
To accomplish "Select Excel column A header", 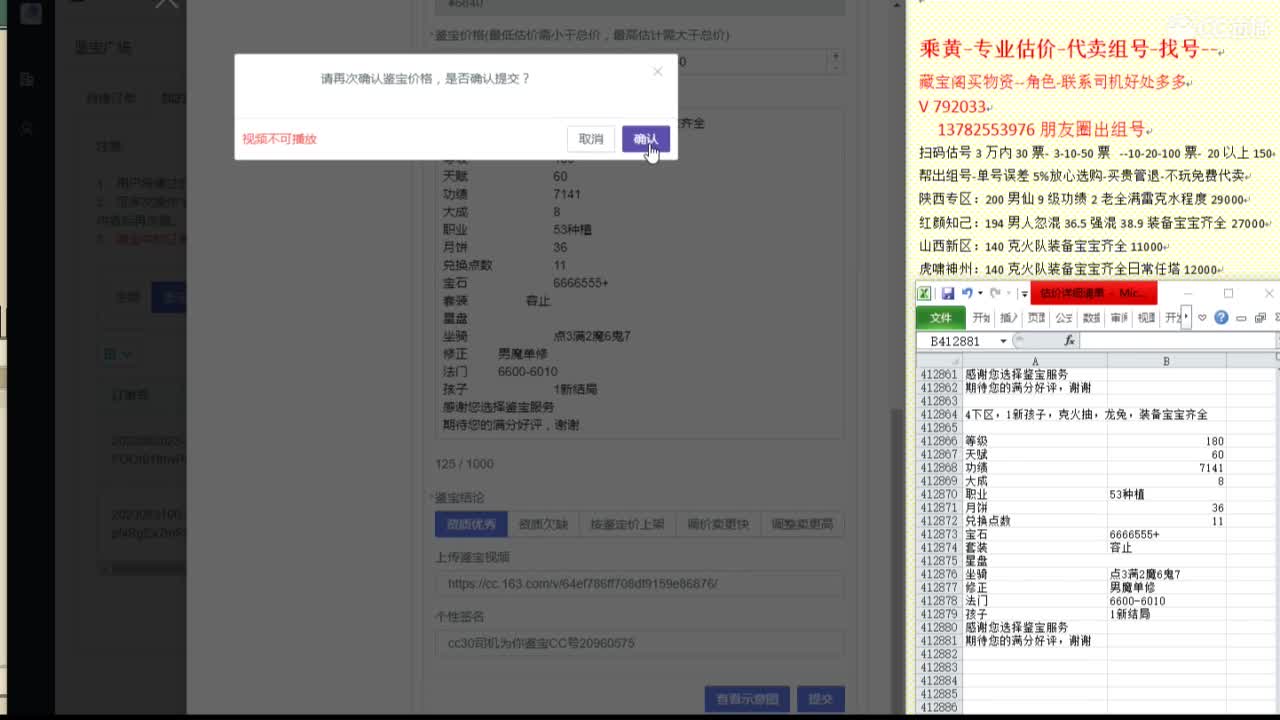I will click(1035, 361).
